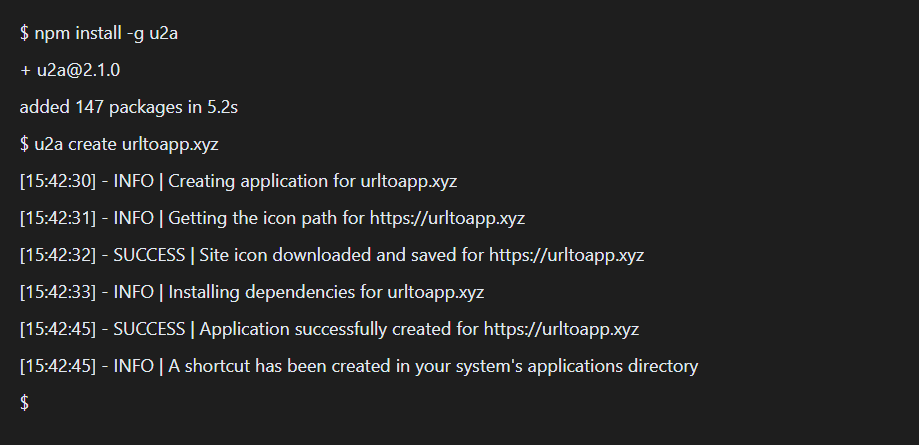Click the INFO label on the Installing dependencies line

(133, 292)
